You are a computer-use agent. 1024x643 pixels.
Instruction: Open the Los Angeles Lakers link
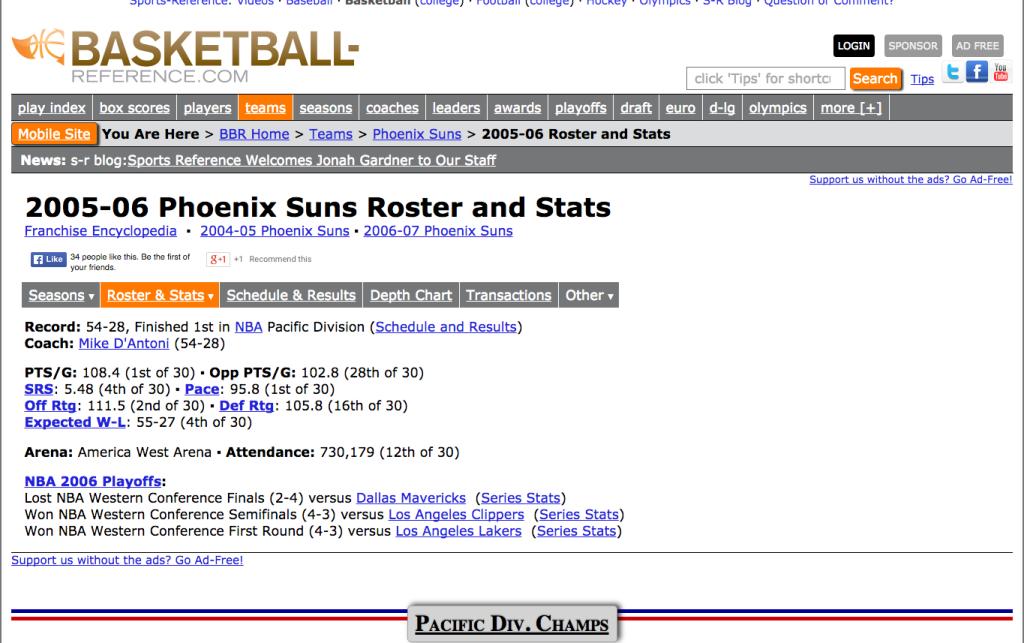click(458, 531)
